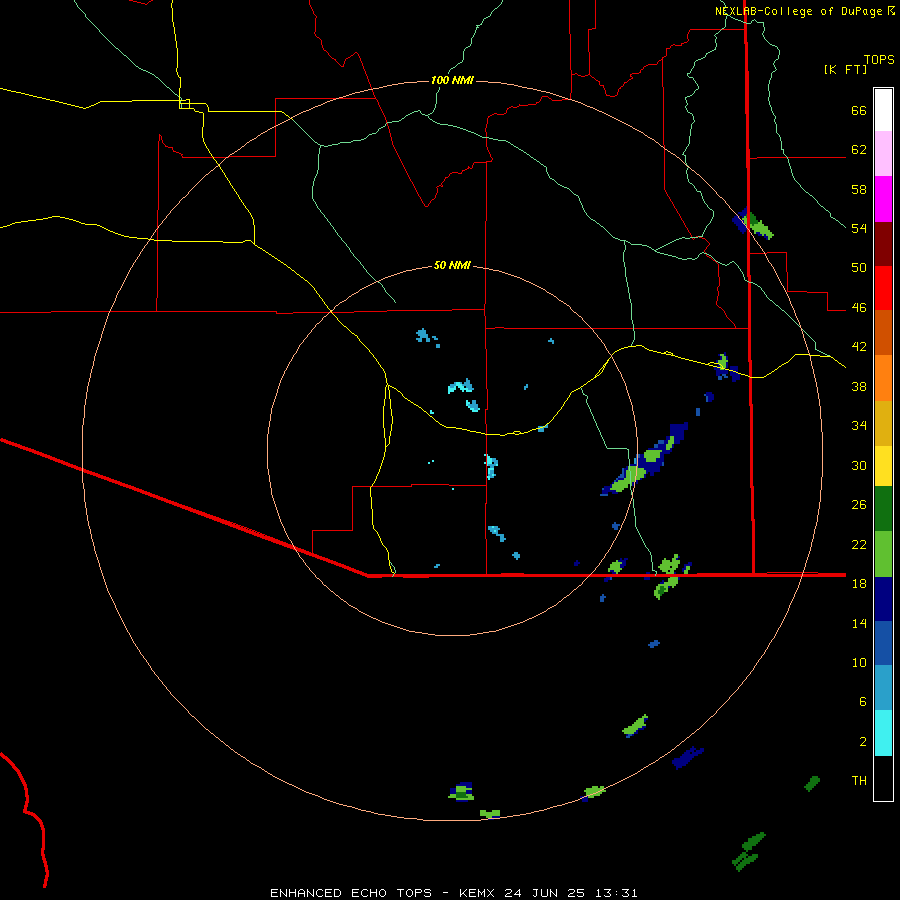
Task: Pick the cyan legend swatch
Action: pyautogui.click(x=883, y=733)
